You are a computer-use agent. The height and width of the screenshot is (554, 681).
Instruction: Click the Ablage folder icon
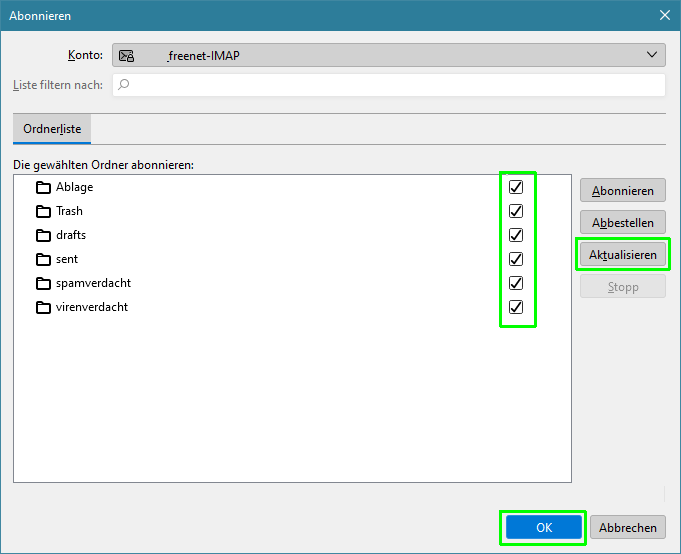pos(43,187)
